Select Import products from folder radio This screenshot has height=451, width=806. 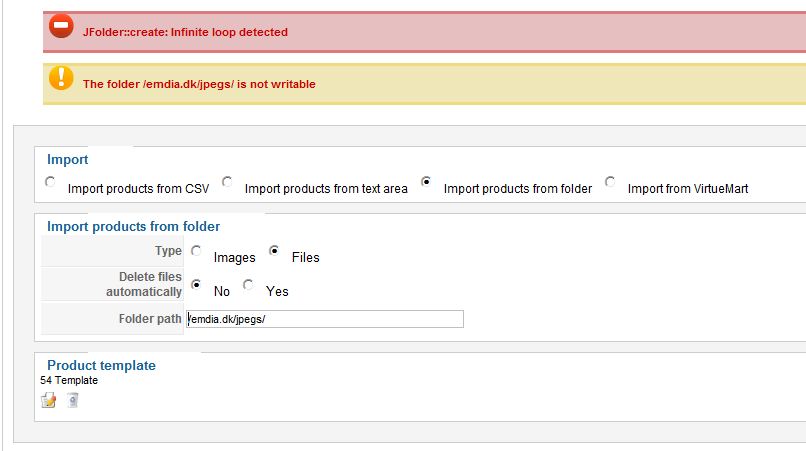click(426, 182)
